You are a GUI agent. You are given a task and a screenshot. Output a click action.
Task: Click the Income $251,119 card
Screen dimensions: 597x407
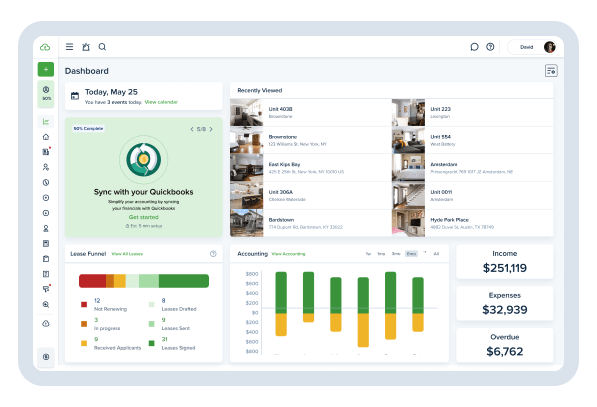(x=504, y=262)
